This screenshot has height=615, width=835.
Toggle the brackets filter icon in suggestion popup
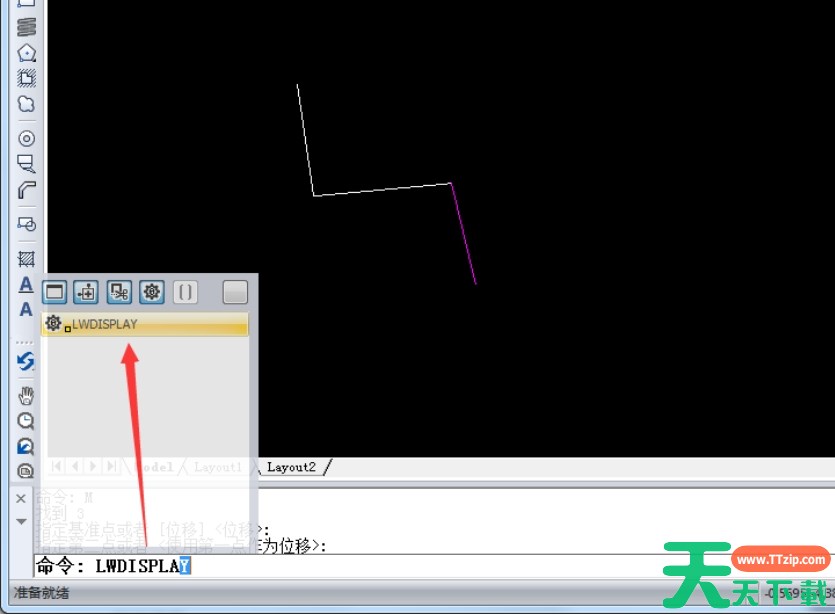pos(185,292)
